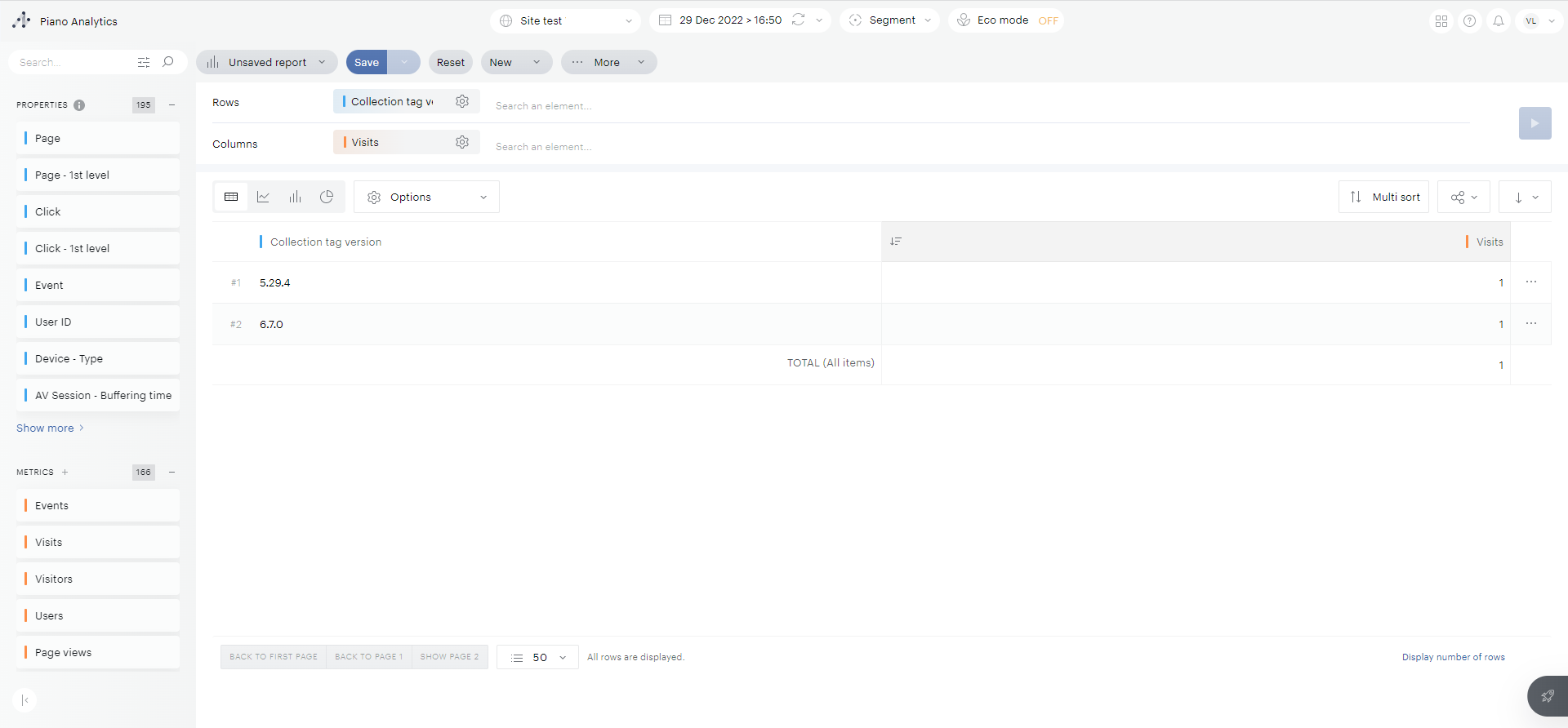Collapse the left sidebar panel

[x=25, y=699]
